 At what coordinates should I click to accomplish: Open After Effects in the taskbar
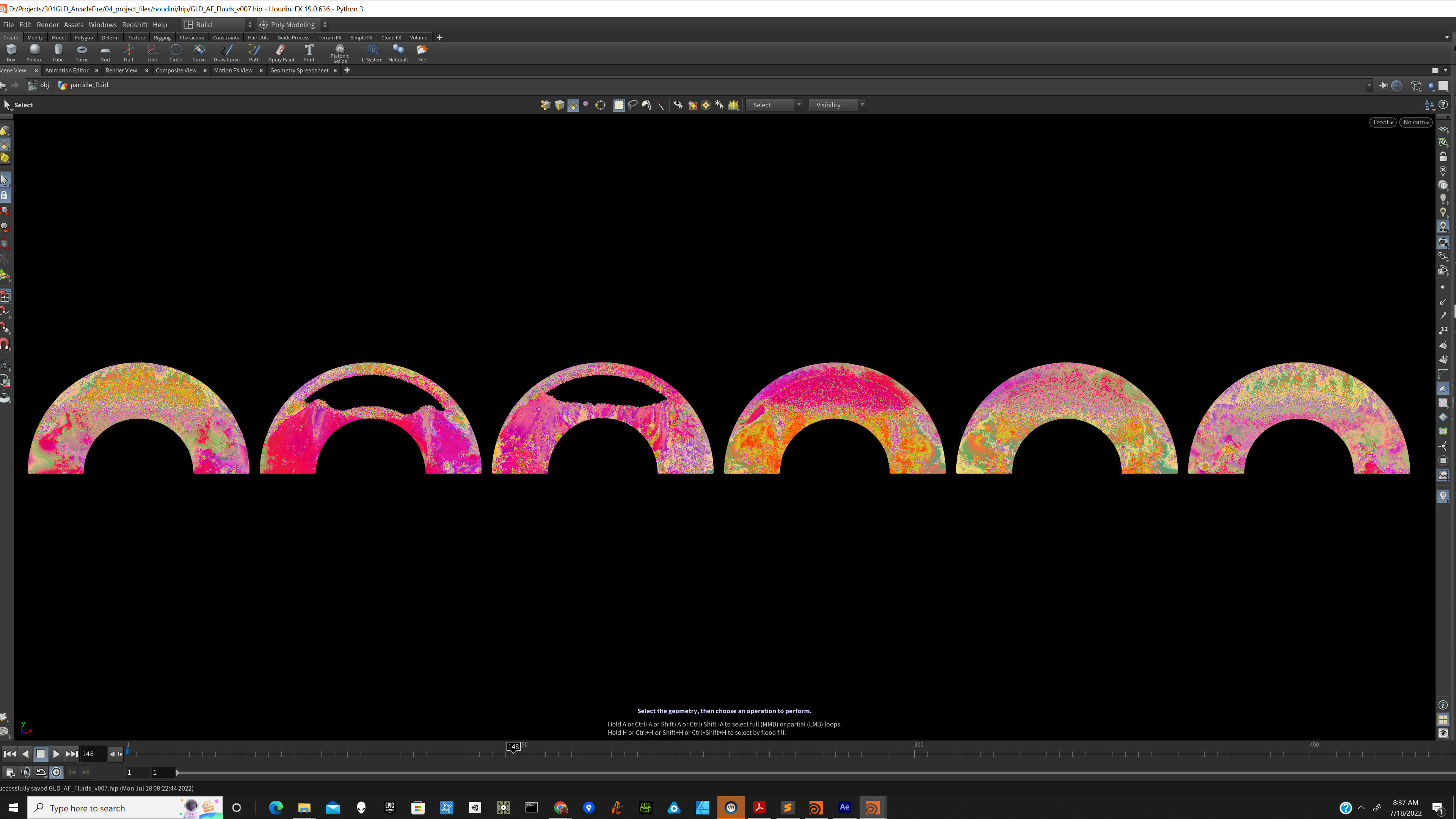pos(844,807)
